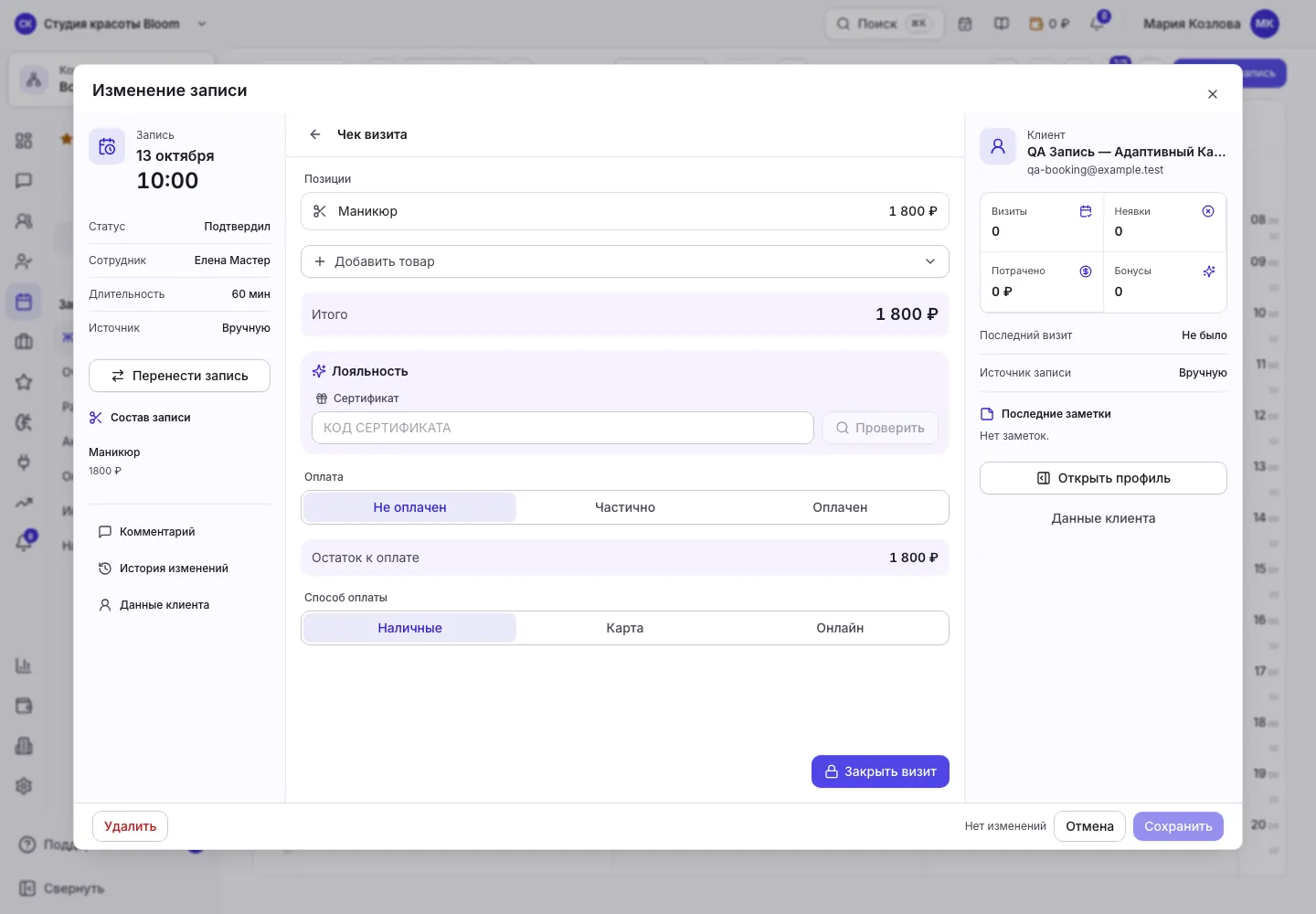Click the gift icon beside Сертификат
This screenshot has width=1316, height=914.
[322, 399]
